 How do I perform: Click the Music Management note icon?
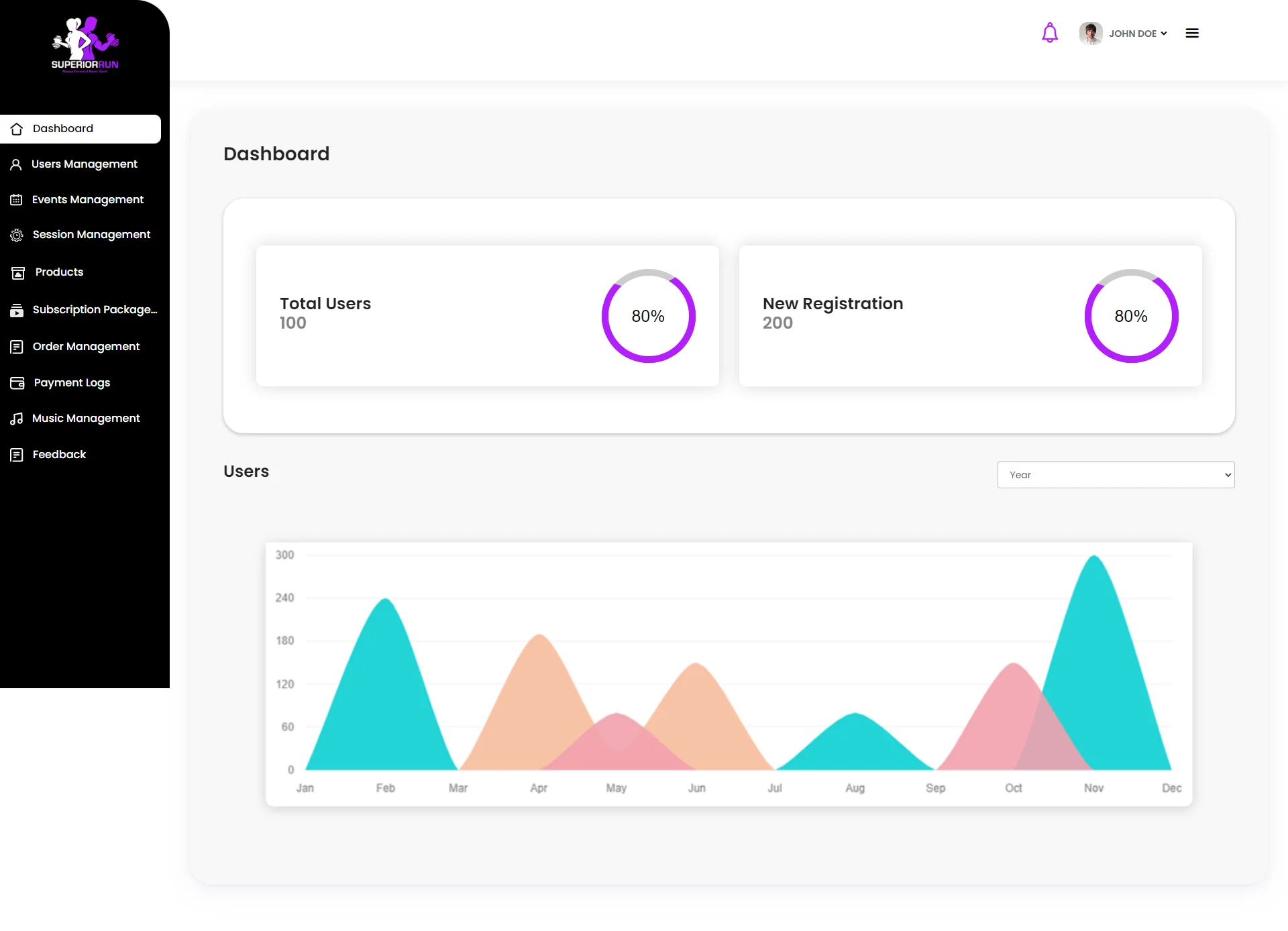tap(16, 419)
